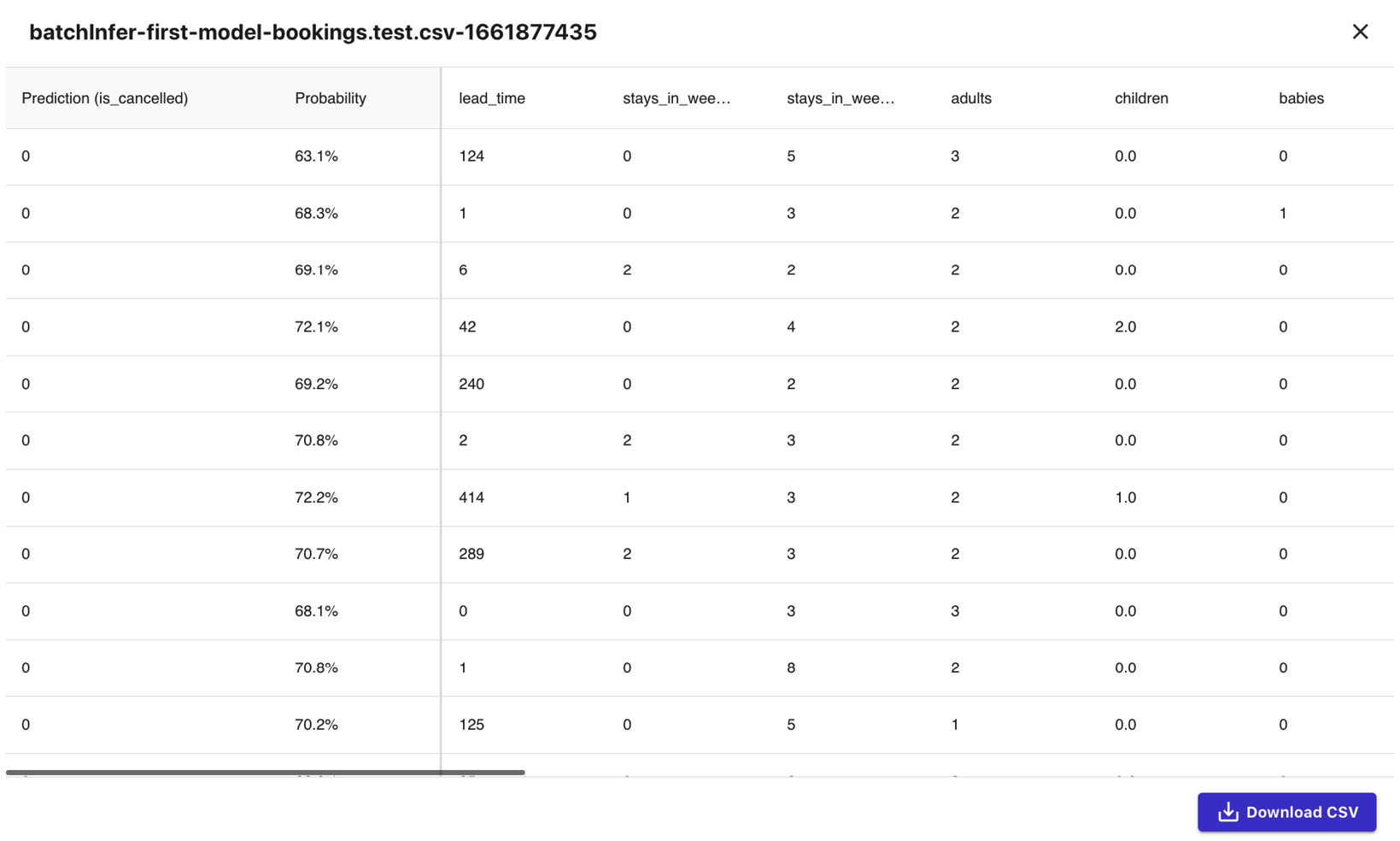Click the children column header
Screen dimensions: 1400x841
[x=1141, y=98]
